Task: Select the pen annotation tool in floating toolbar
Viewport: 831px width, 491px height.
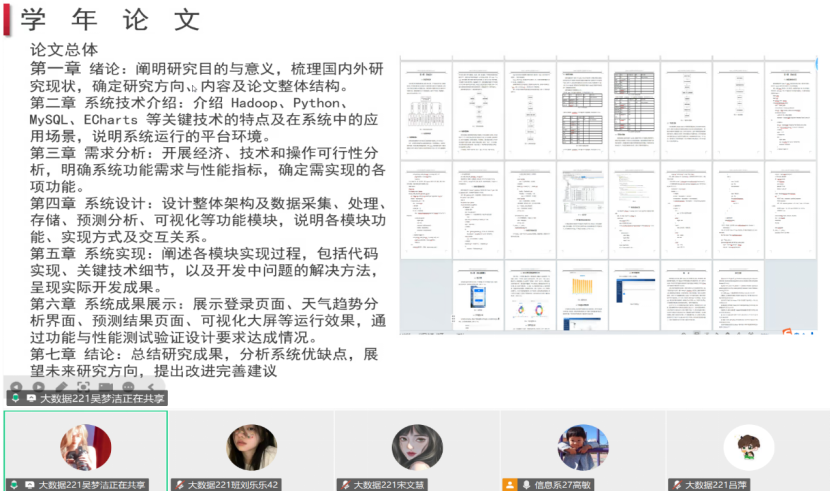Action: [x=60, y=387]
